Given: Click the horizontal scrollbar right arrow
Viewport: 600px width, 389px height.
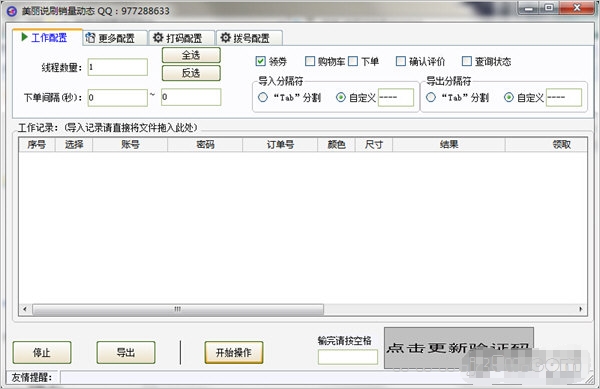Looking at the screenshot, I should (x=581, y=309).
